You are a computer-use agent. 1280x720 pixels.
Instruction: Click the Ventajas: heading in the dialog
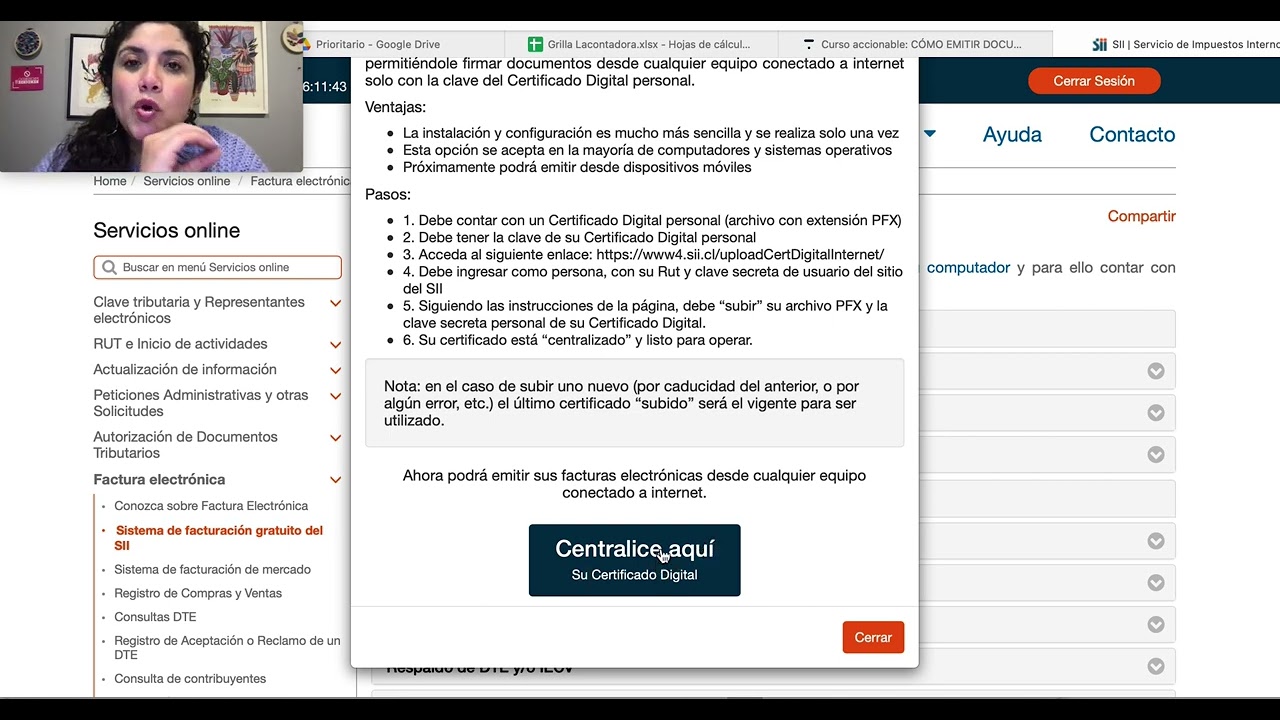coord(395,107)
